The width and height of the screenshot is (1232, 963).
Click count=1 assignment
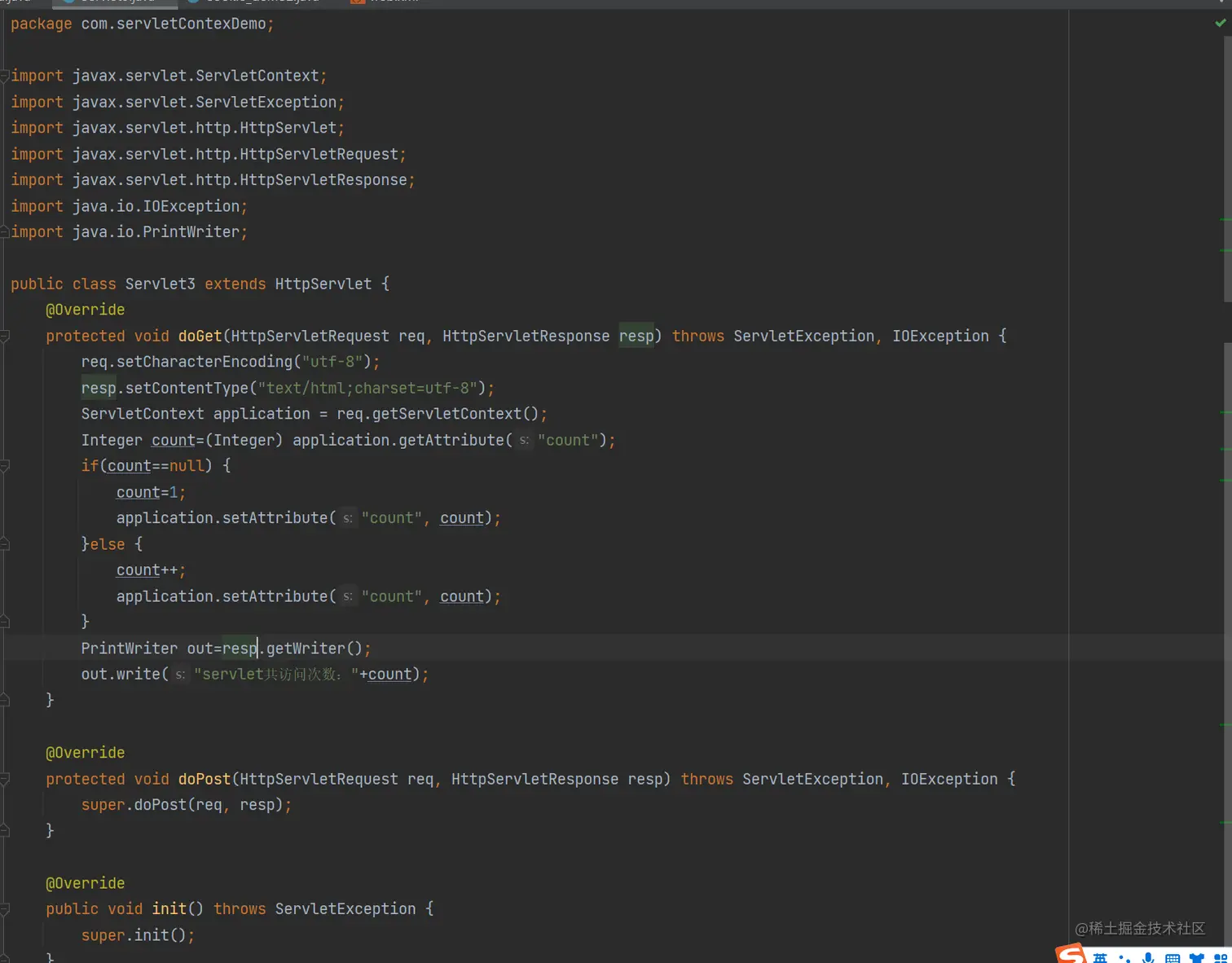(x=147, y=493)
